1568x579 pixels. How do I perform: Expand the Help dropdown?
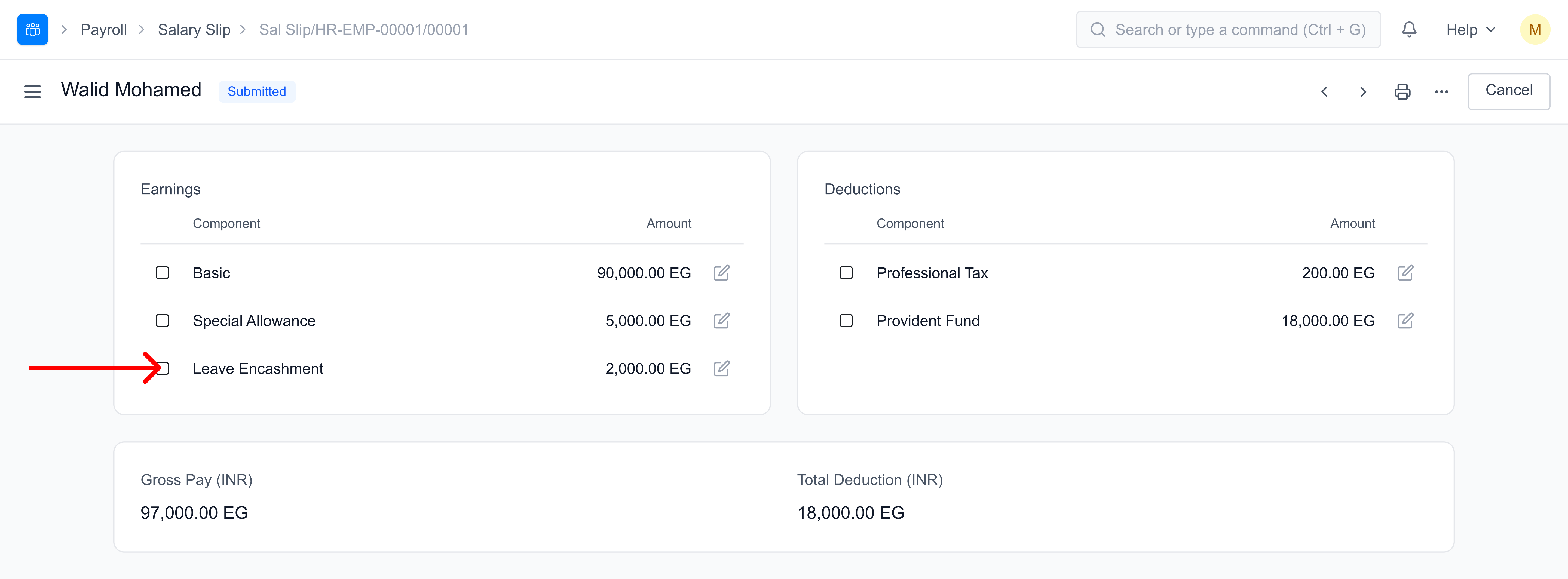1470,30
